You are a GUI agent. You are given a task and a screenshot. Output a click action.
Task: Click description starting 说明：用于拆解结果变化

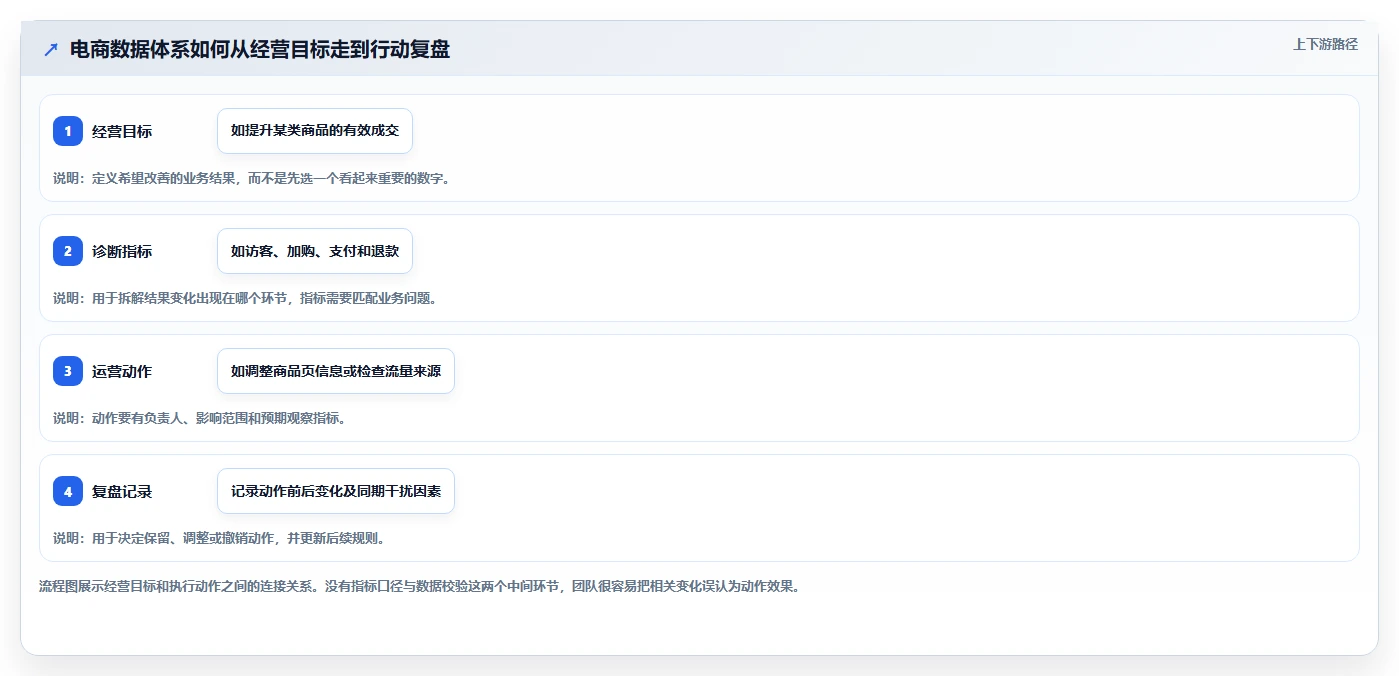(x=245, y=298)
